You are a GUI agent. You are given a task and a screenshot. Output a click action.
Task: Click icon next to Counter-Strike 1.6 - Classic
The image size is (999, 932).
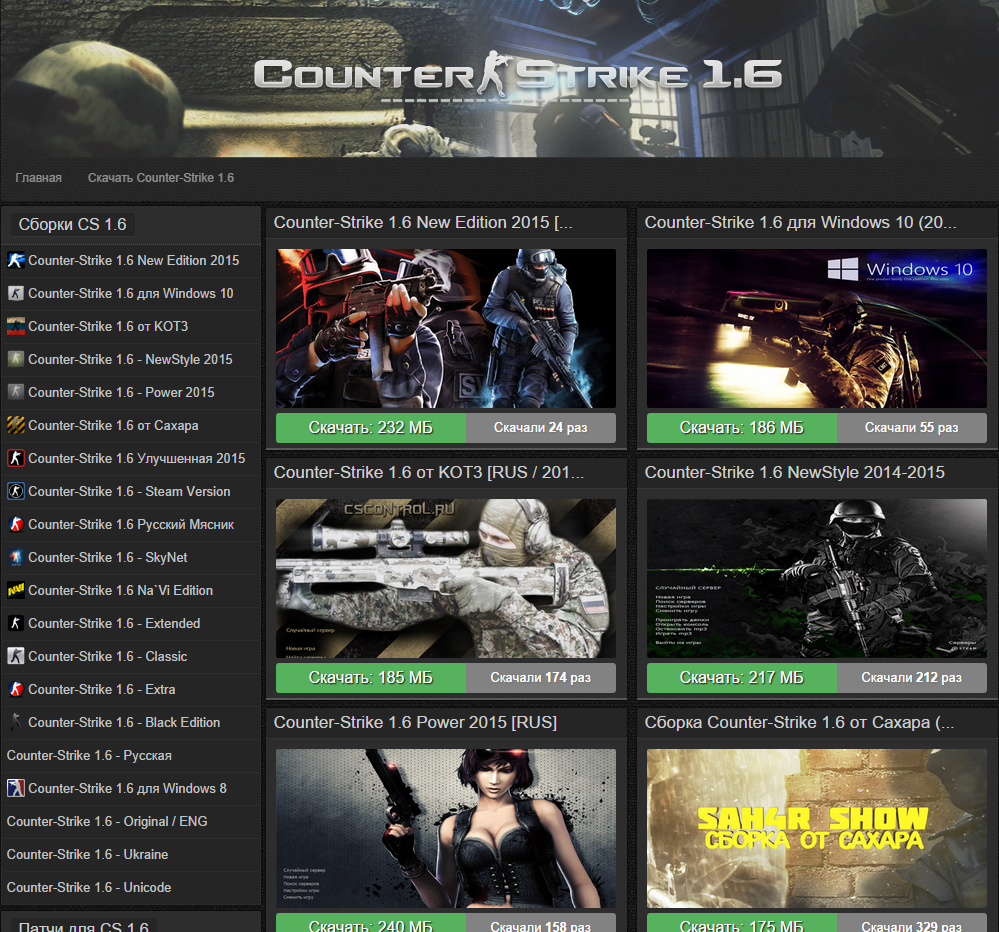[x=16, y=656]
